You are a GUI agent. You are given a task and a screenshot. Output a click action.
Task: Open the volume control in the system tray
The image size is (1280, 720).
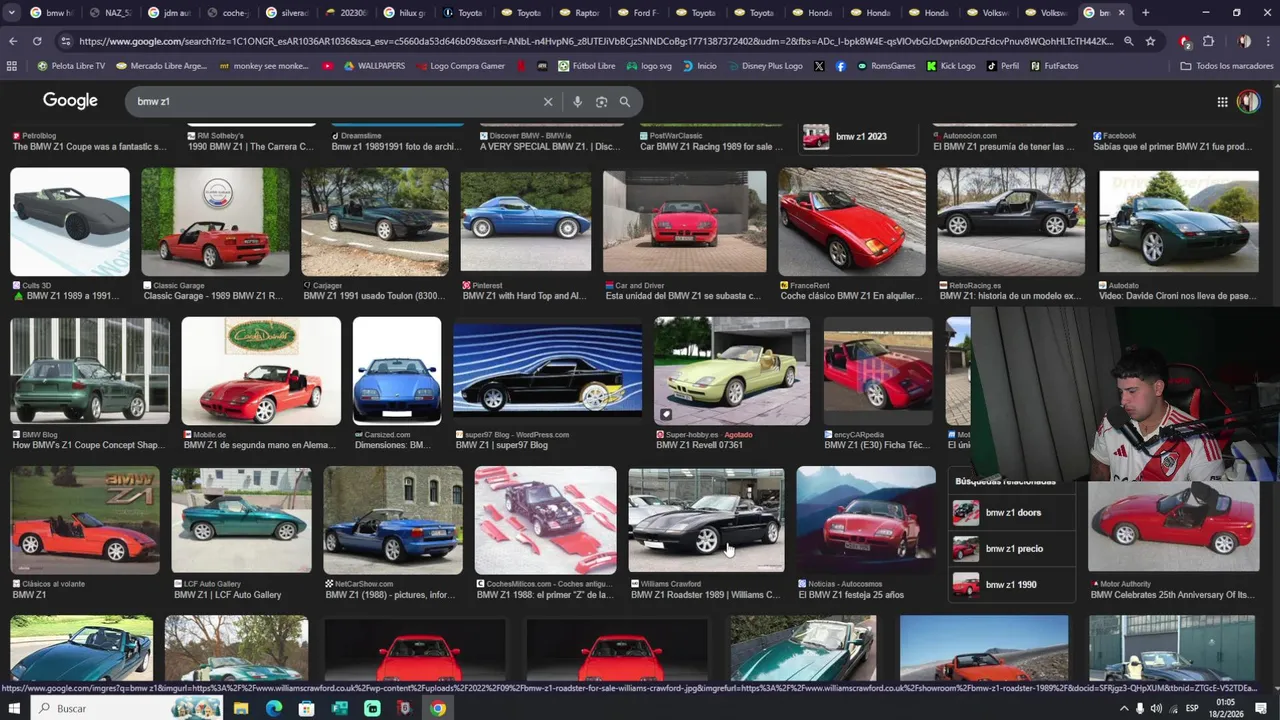[x=1156, y=708]
